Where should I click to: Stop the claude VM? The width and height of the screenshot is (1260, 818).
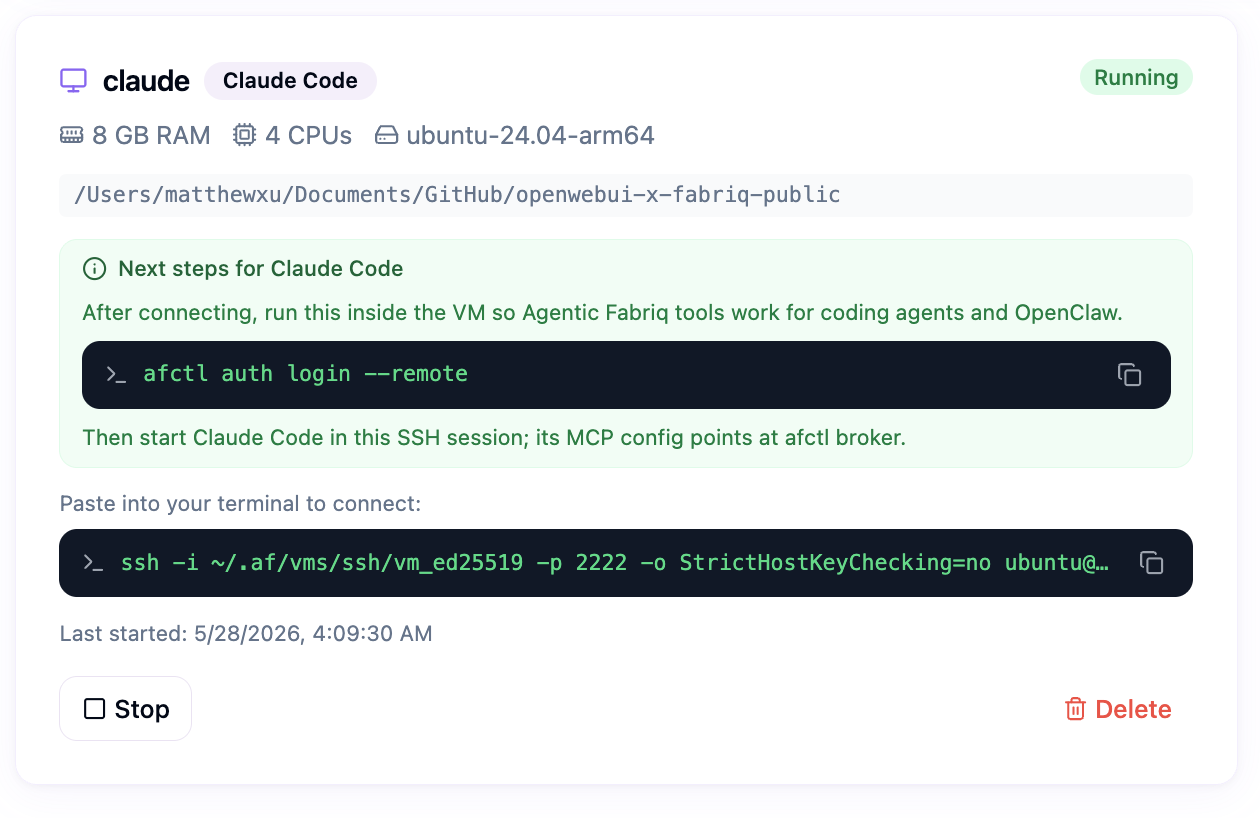click(x=126, y=709)
